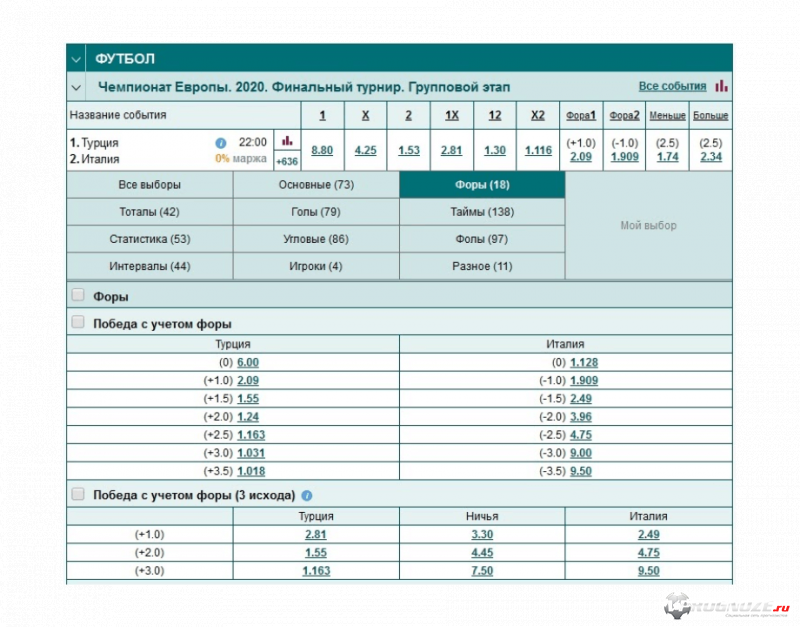Pick odds 8.80 for Turkey win

(x=322, y=150)
